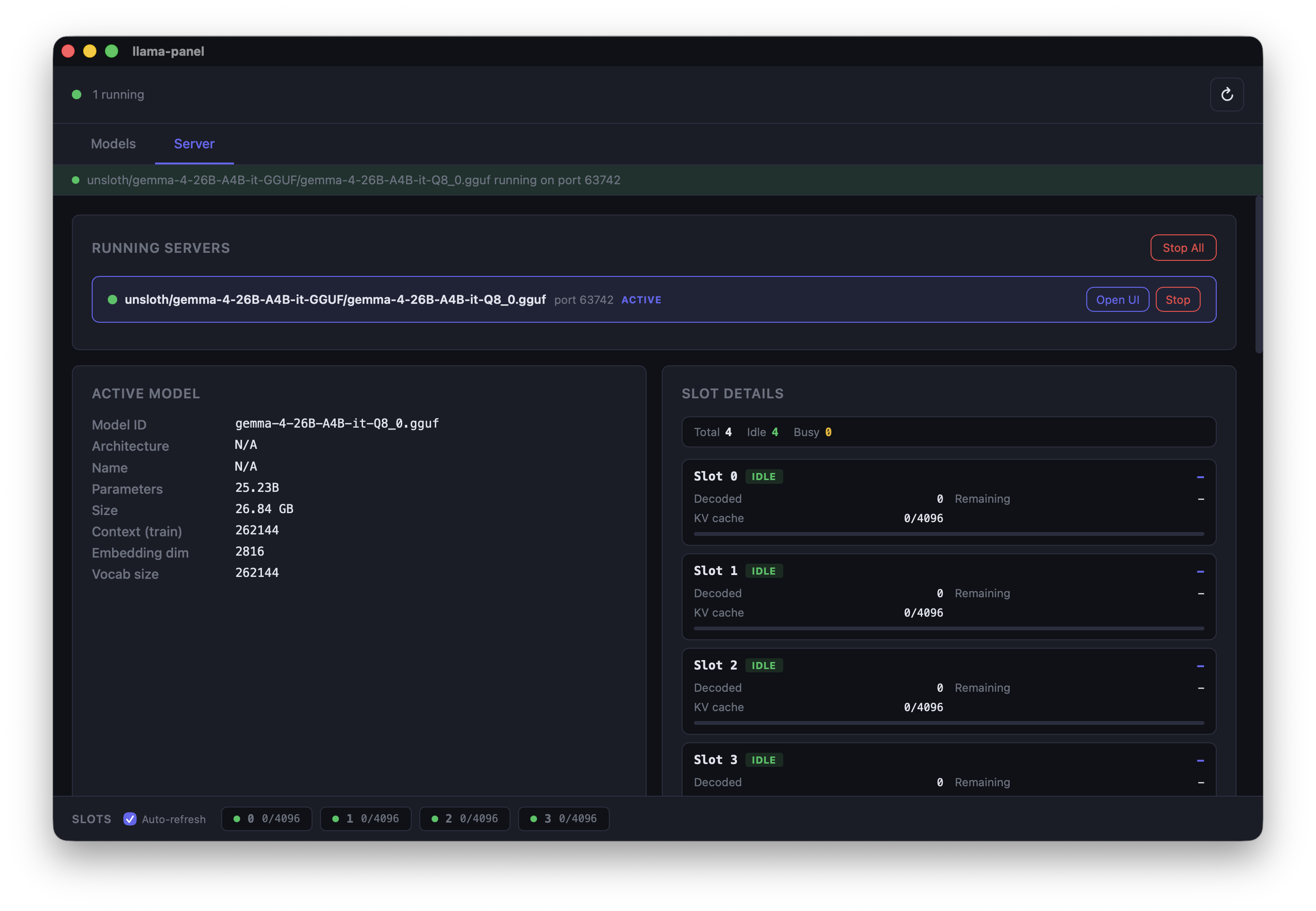Switch to the Models tab
Image resolution: width=1316 pixels, height=911 pixels.
[113, 144]
